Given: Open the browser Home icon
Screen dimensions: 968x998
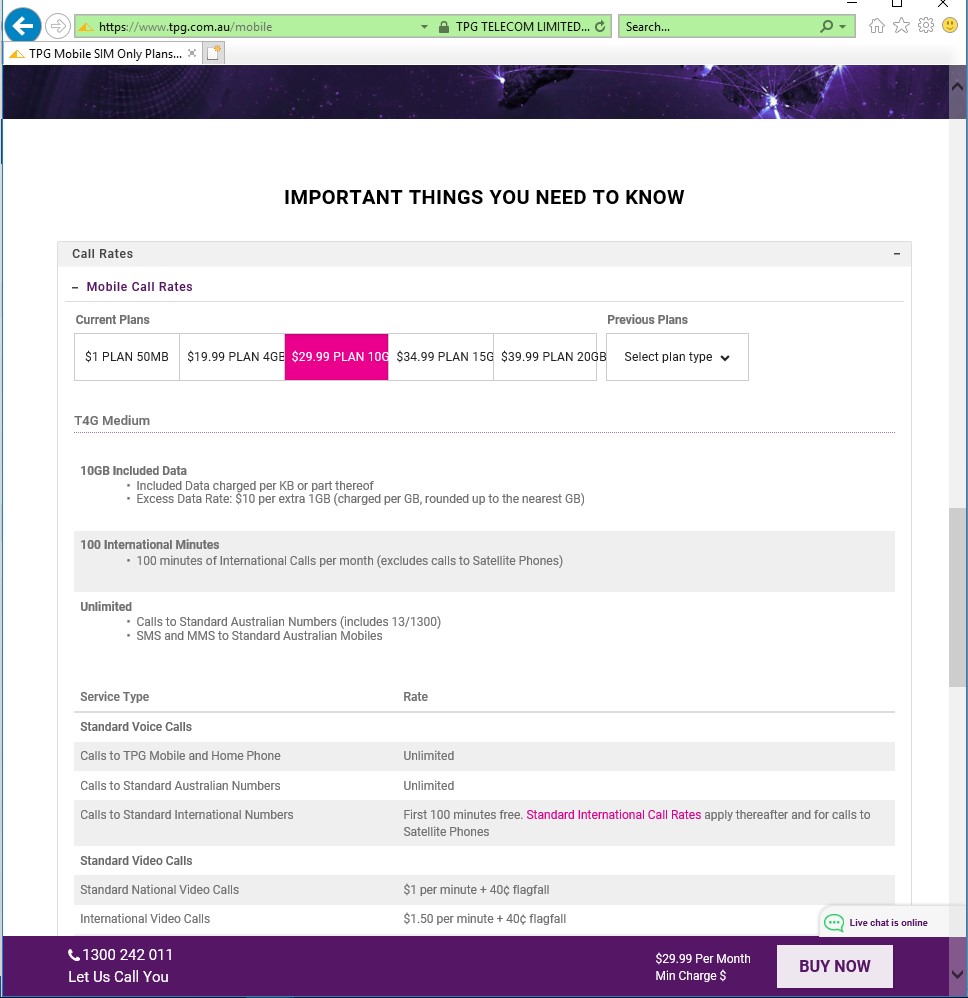Looking at the screenshot, I should pos(877,26).
